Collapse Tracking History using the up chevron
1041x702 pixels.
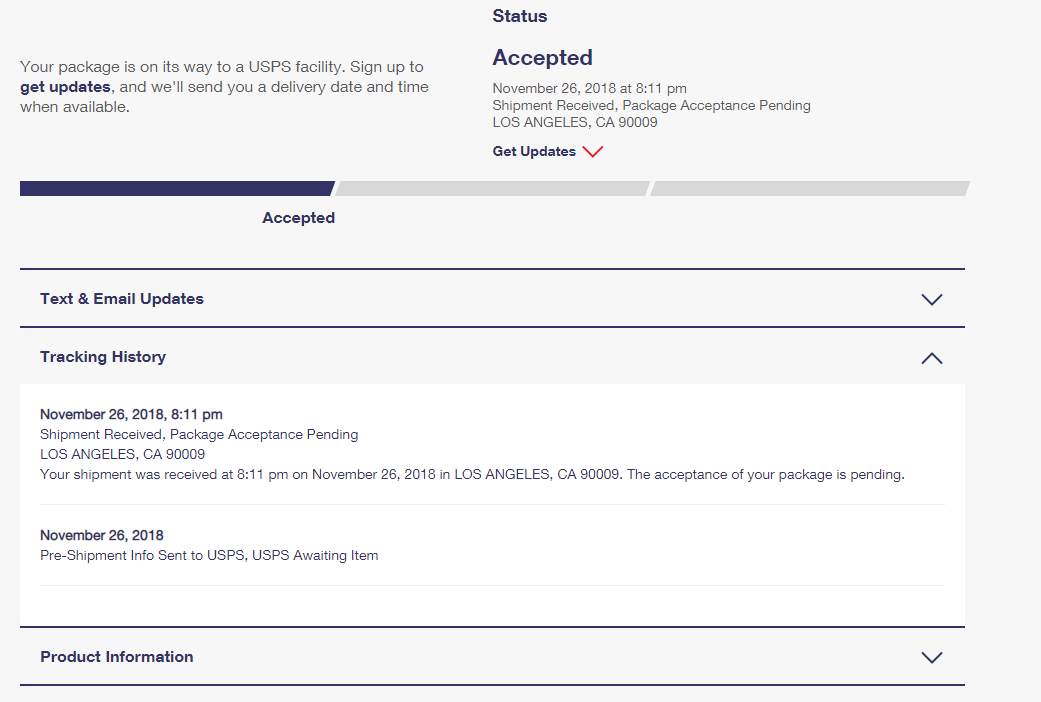[x=931, y=358]
